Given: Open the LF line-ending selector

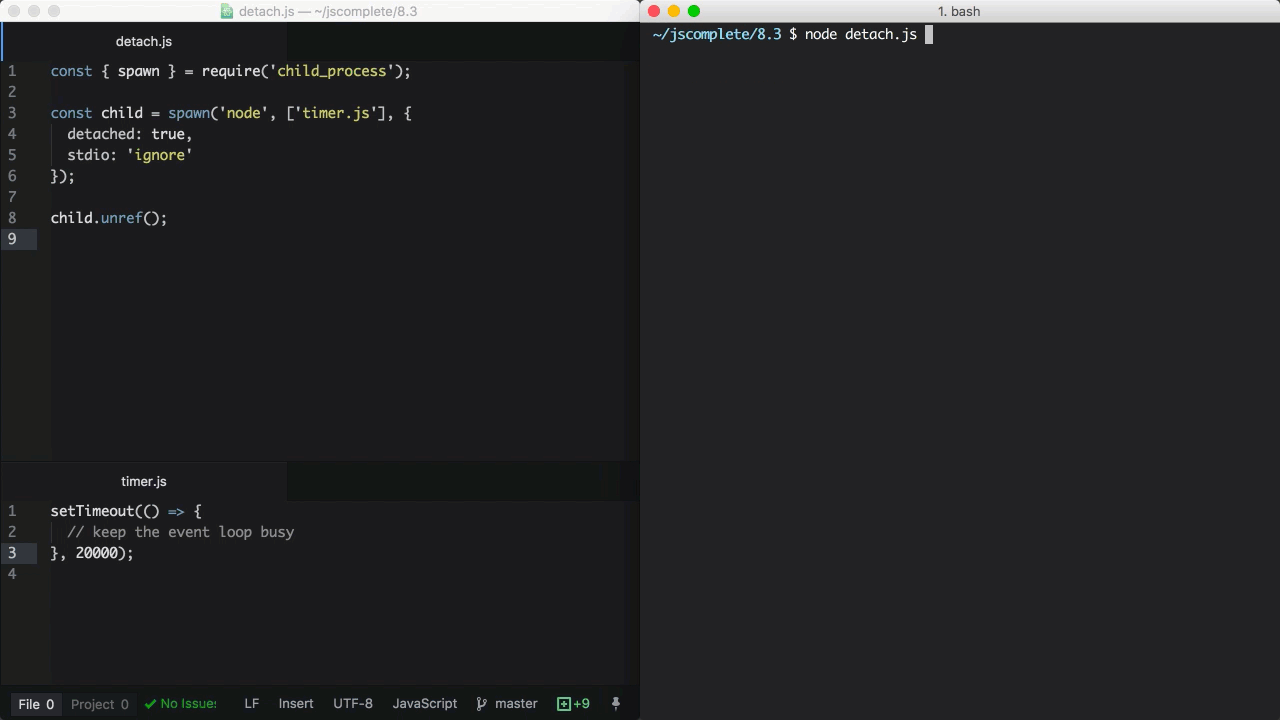Looking at the screenshot, I should [251, 703].
